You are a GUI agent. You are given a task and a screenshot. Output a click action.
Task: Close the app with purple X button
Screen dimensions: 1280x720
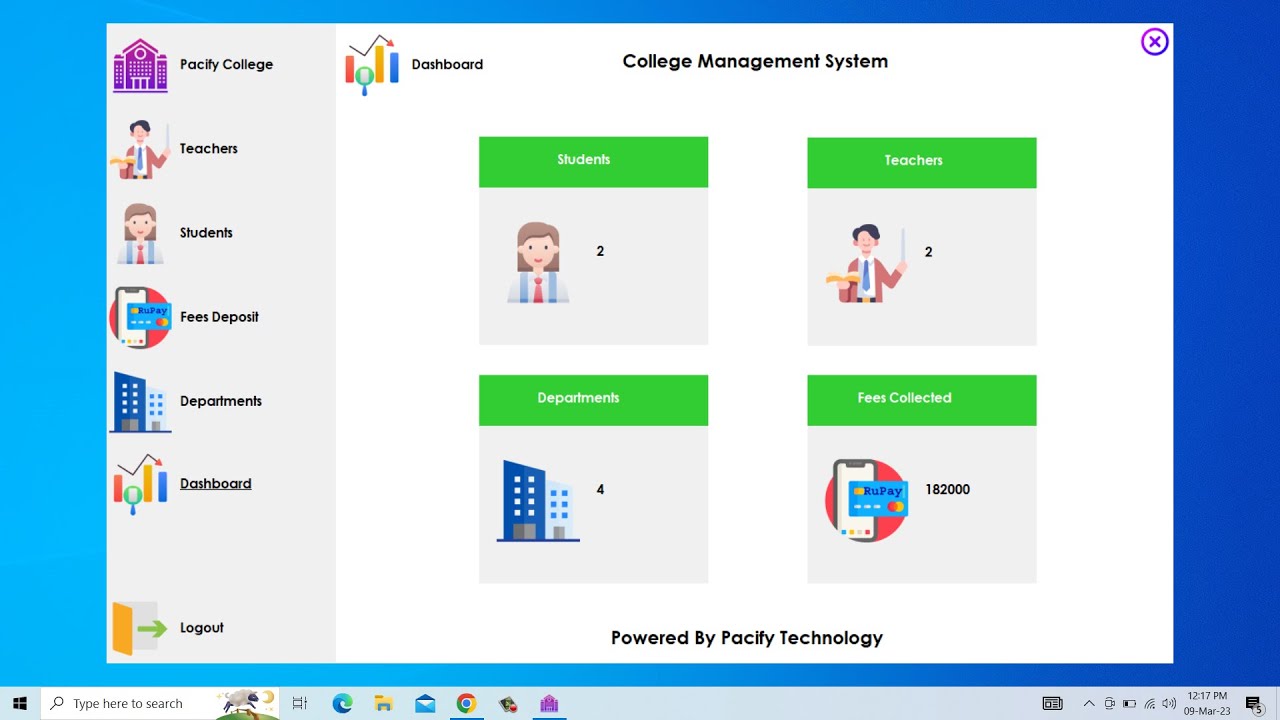coord(1155,41)
